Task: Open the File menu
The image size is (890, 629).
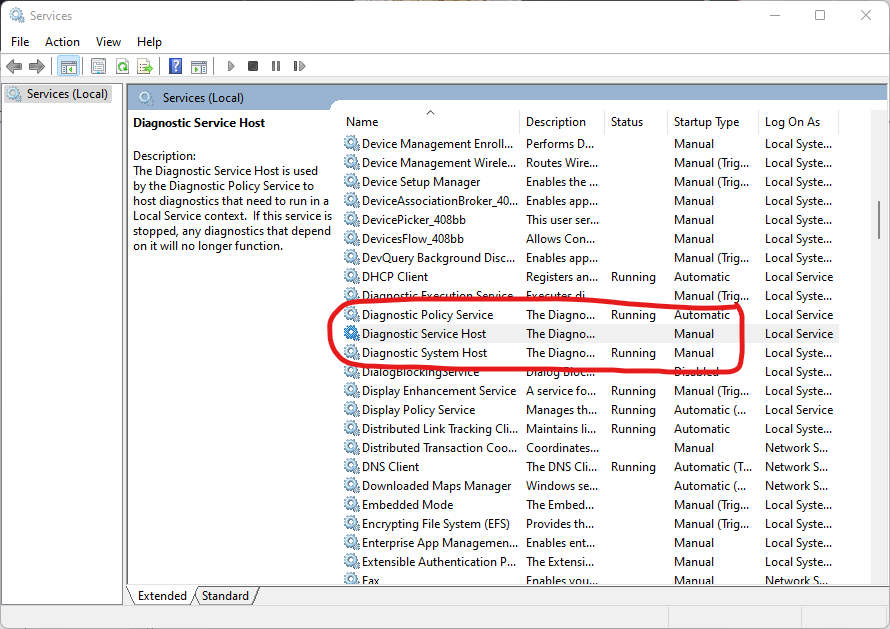Action: click(x=20, y=42)
